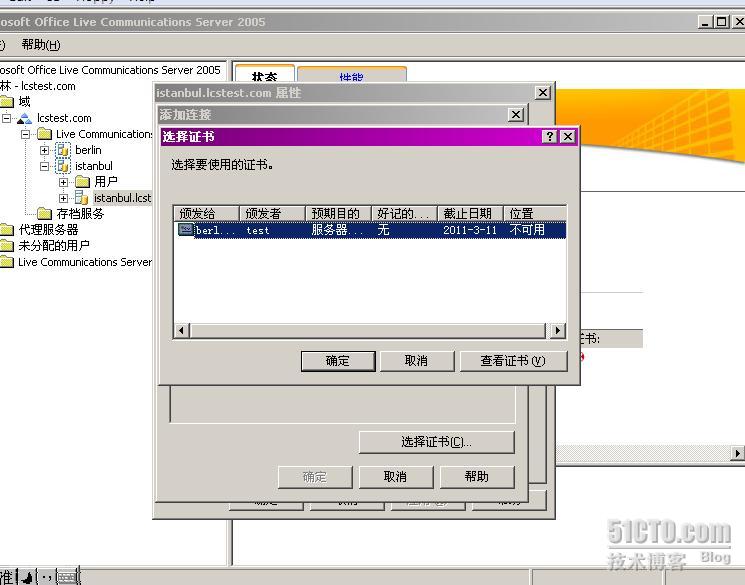Click the 服务器... purpose cell
The width and height of the screenshot is (745, 585).
(337, 230)
